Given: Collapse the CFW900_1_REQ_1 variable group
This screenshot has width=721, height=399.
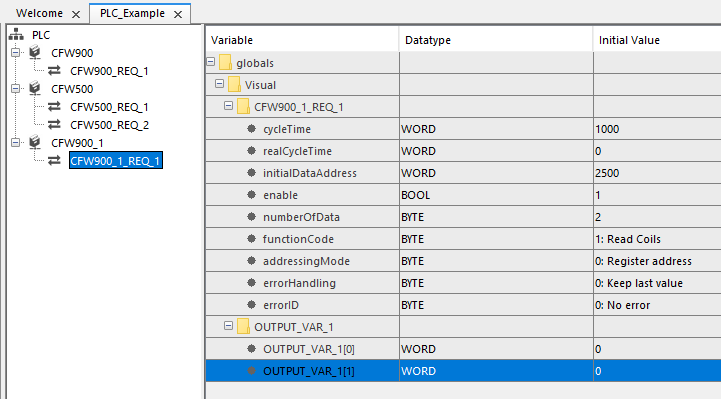Looking at the screenshot, I should tap(228, 106).
